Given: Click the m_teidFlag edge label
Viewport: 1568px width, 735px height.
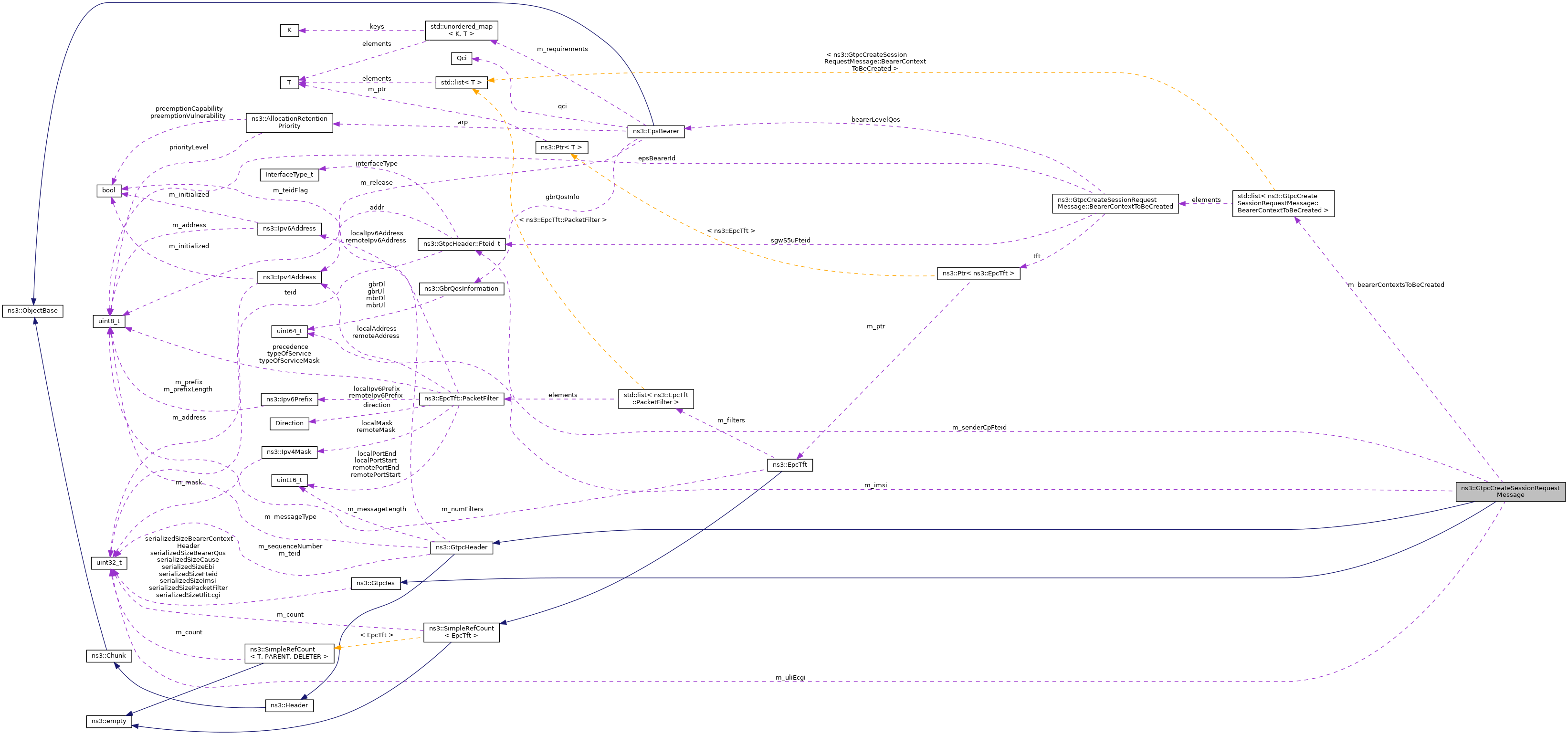Looking at the screenshot, I should pos(290,190).
